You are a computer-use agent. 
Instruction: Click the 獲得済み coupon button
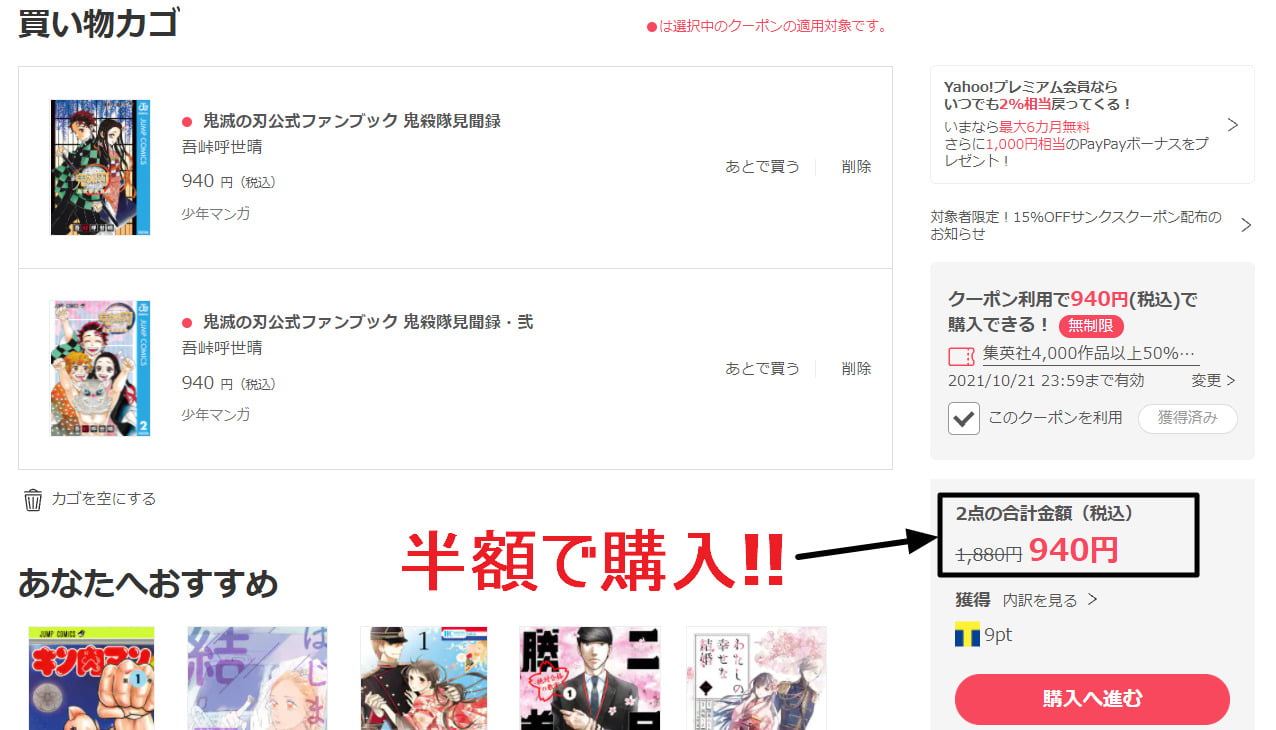tap(1188, 418)
